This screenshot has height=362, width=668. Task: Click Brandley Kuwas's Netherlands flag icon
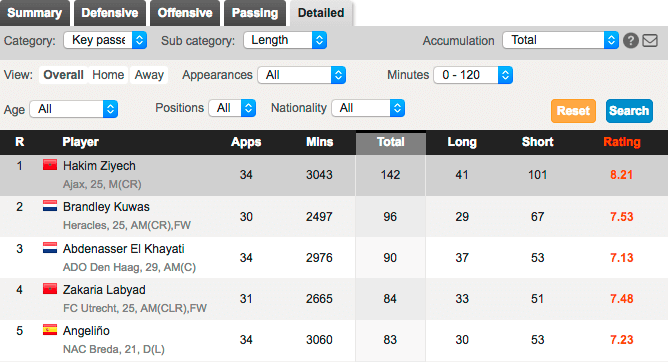click(50, 206)
